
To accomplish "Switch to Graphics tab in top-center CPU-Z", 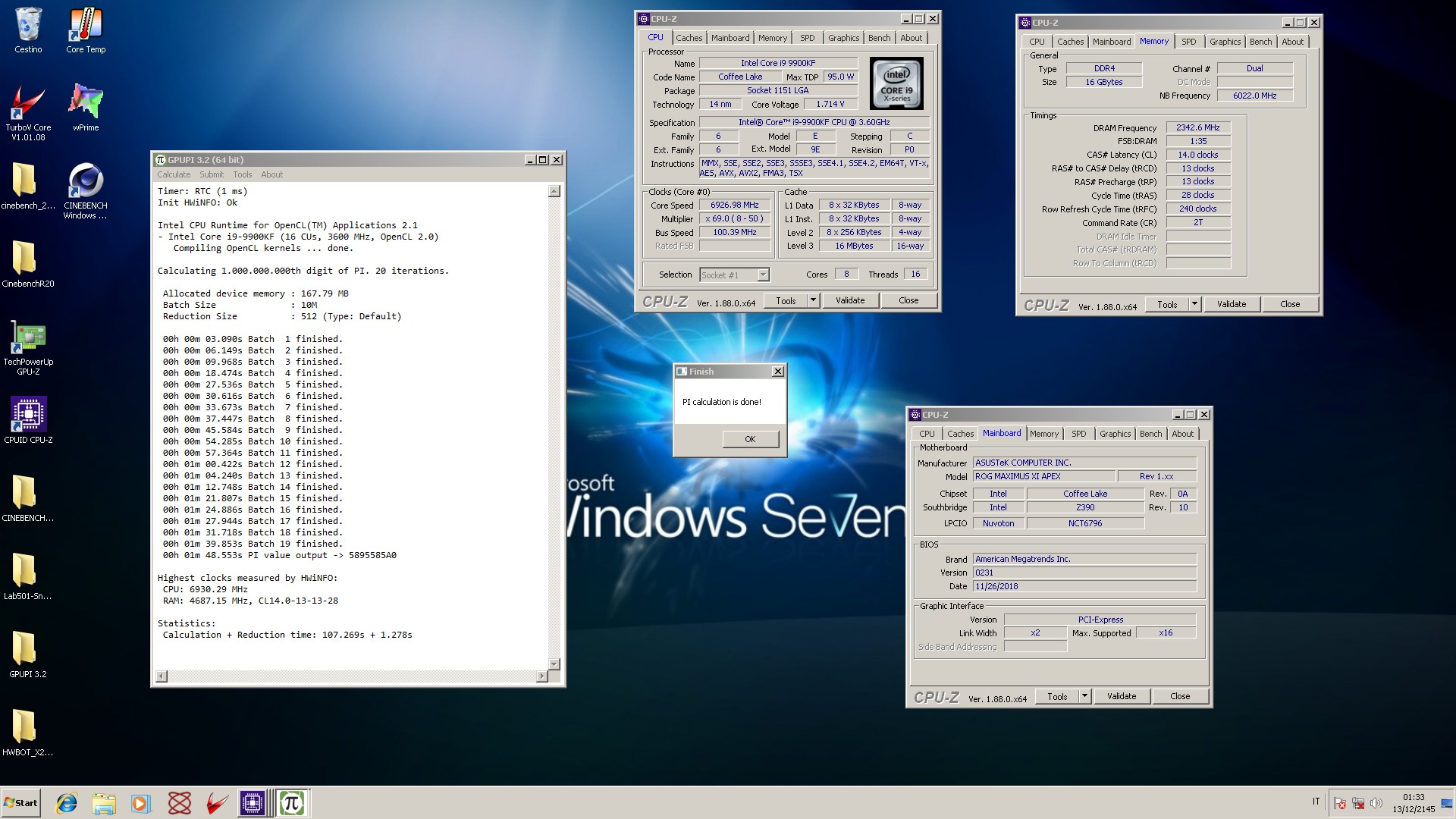I will point(843,38).
